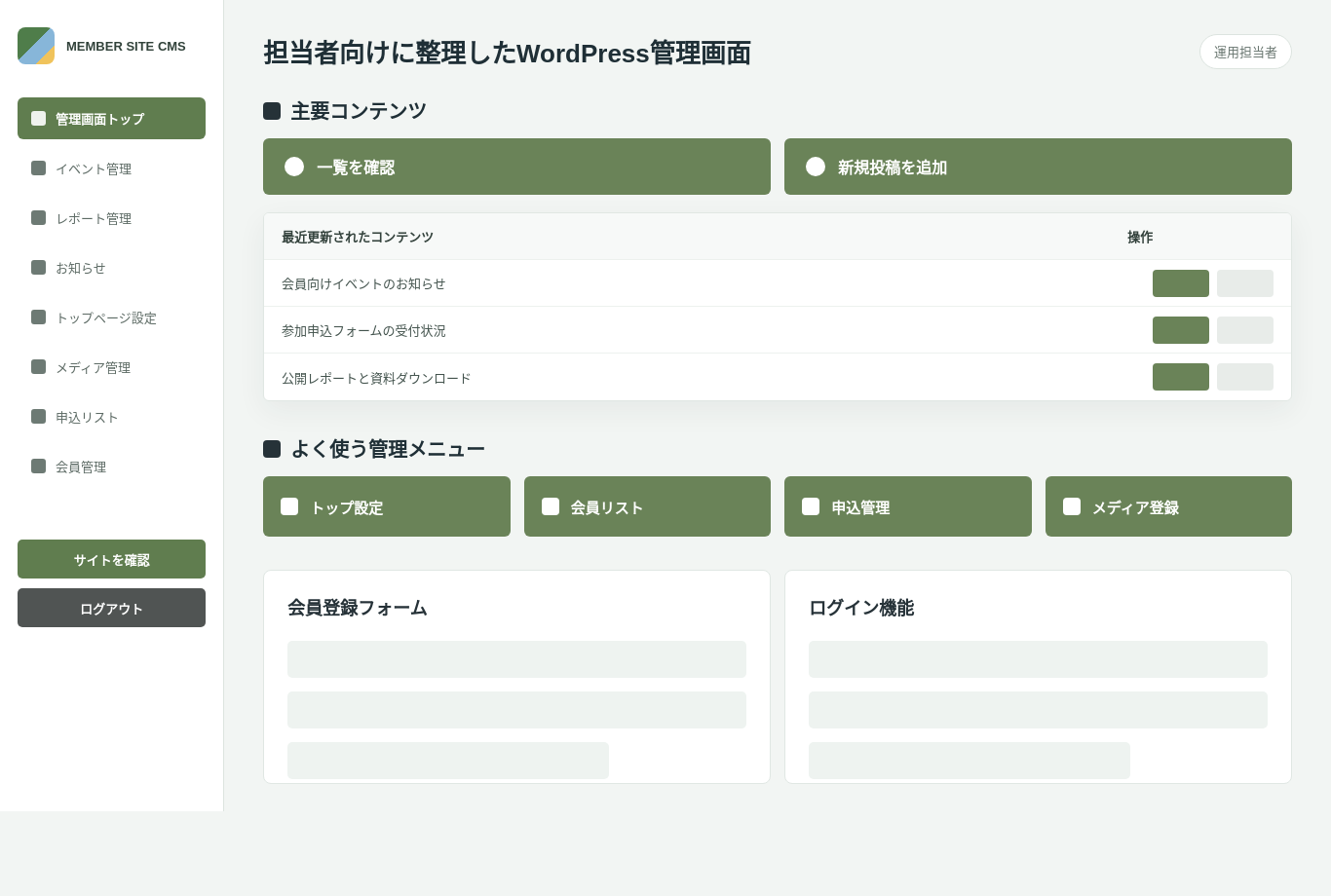The image size is (1331, 896).
Task: Click the 申込リスト sidebar icon
Action: 39,416
